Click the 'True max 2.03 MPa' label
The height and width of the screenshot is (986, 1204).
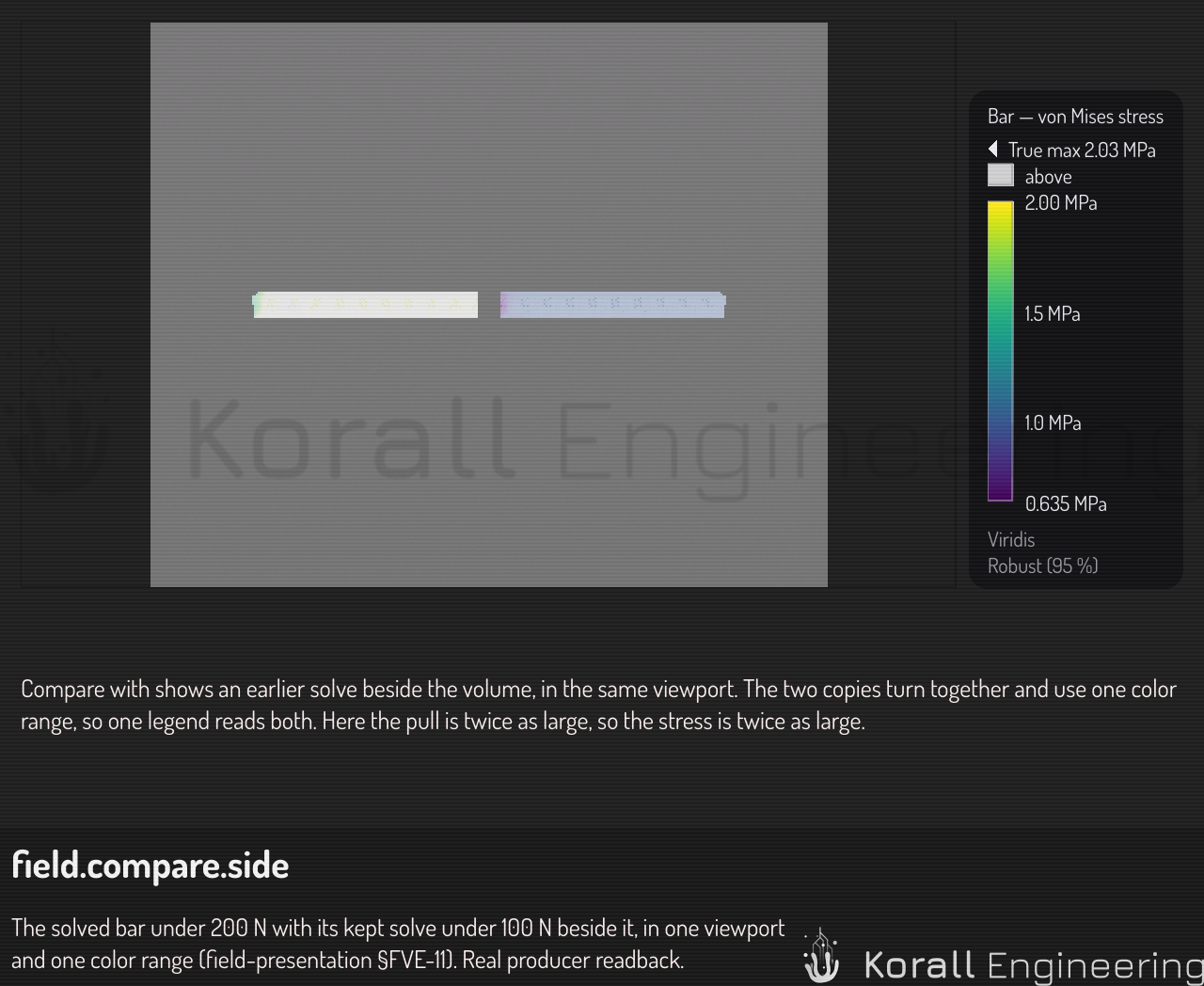click(1082, 151)
